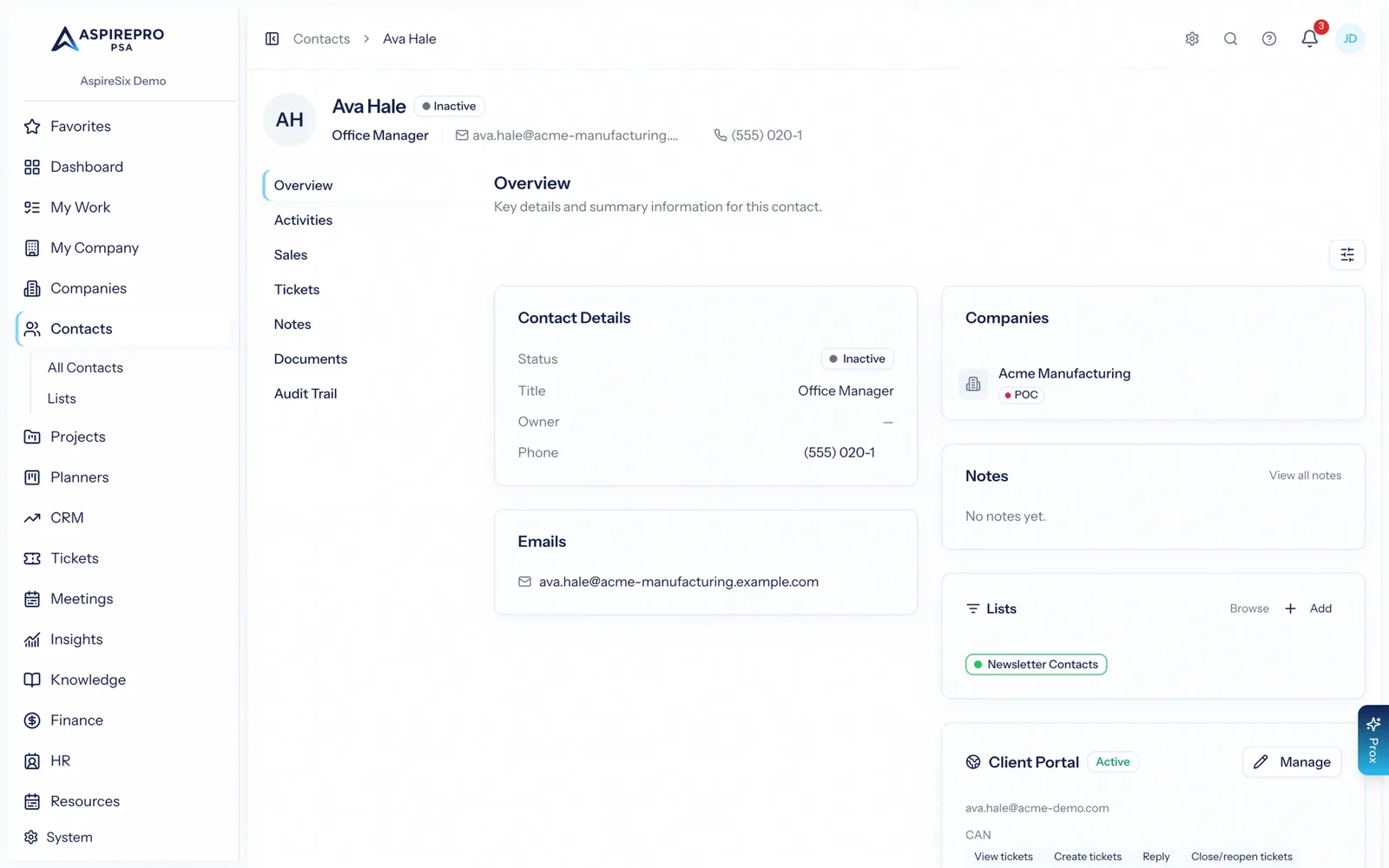This screenshot has height=868, width=1389.
Task: Click the Dashboard grid icon
Action: tap(32, 167)
